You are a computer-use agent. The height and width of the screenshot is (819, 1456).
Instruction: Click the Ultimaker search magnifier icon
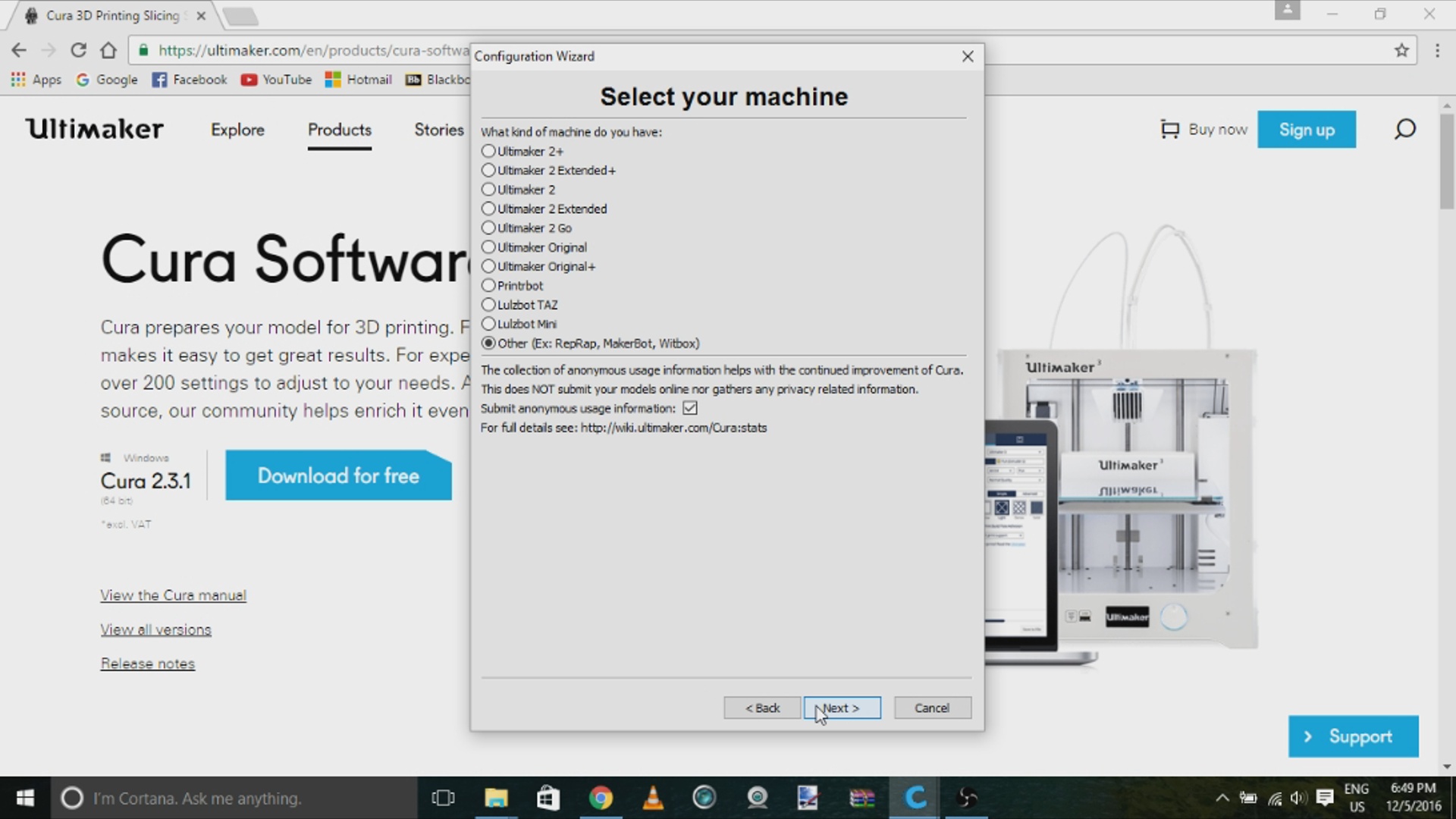point(1404,130)
